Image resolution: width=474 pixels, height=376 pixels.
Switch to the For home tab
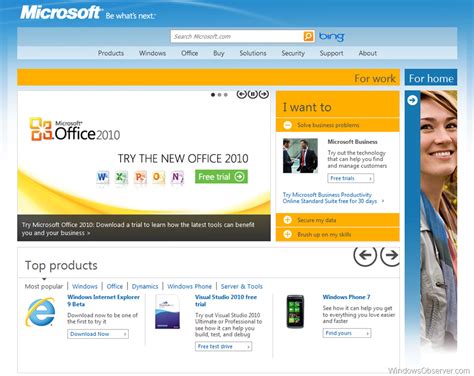coord(431,78)
